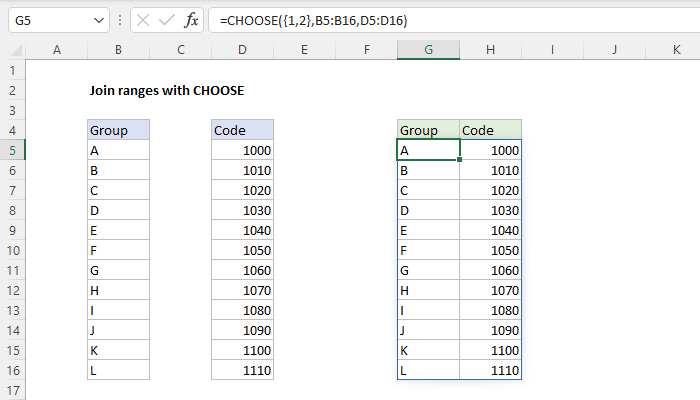Select row 5 header

[13, 150]
